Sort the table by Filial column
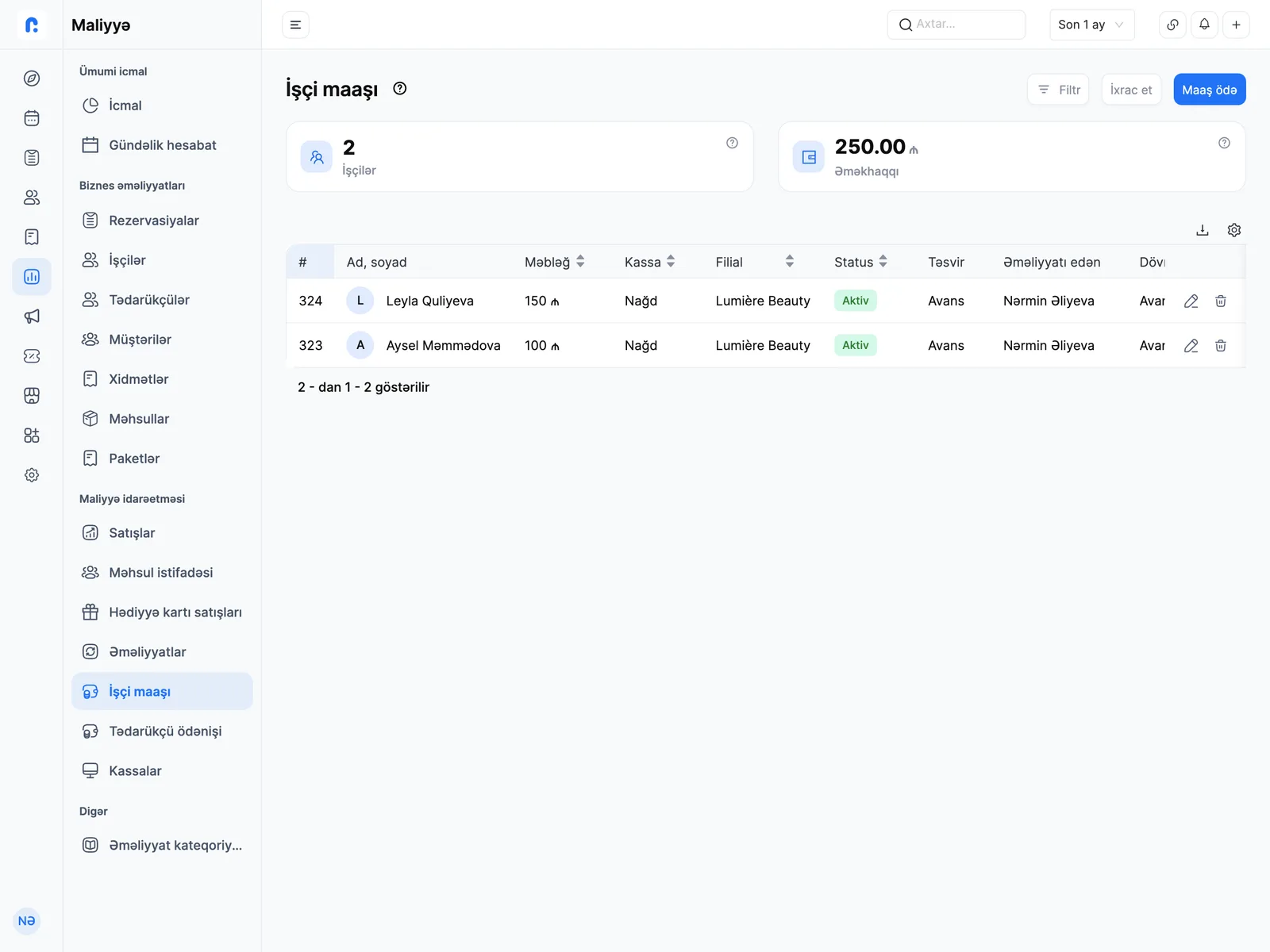This screenshot has width=1270, height=952. click(790, 262)
